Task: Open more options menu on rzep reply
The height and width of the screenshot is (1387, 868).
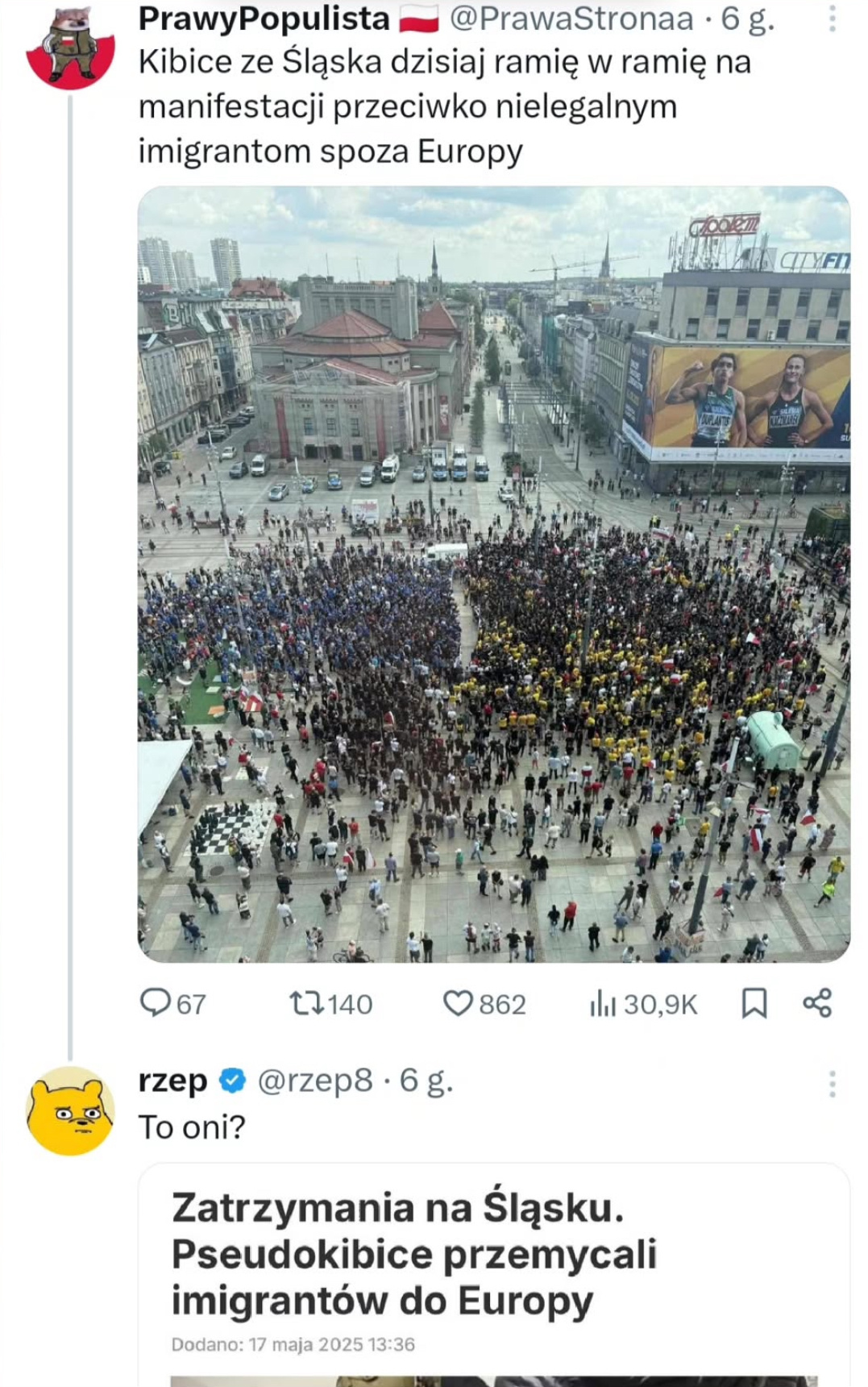Action: pos(833,1084)
